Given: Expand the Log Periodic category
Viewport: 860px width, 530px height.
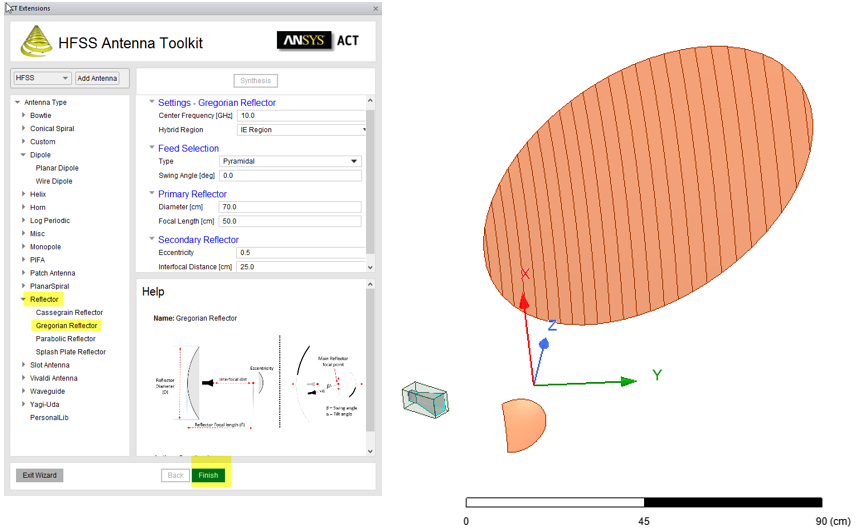Looking at the screenshot, I should pyautogui.click(x=24, y=221).
